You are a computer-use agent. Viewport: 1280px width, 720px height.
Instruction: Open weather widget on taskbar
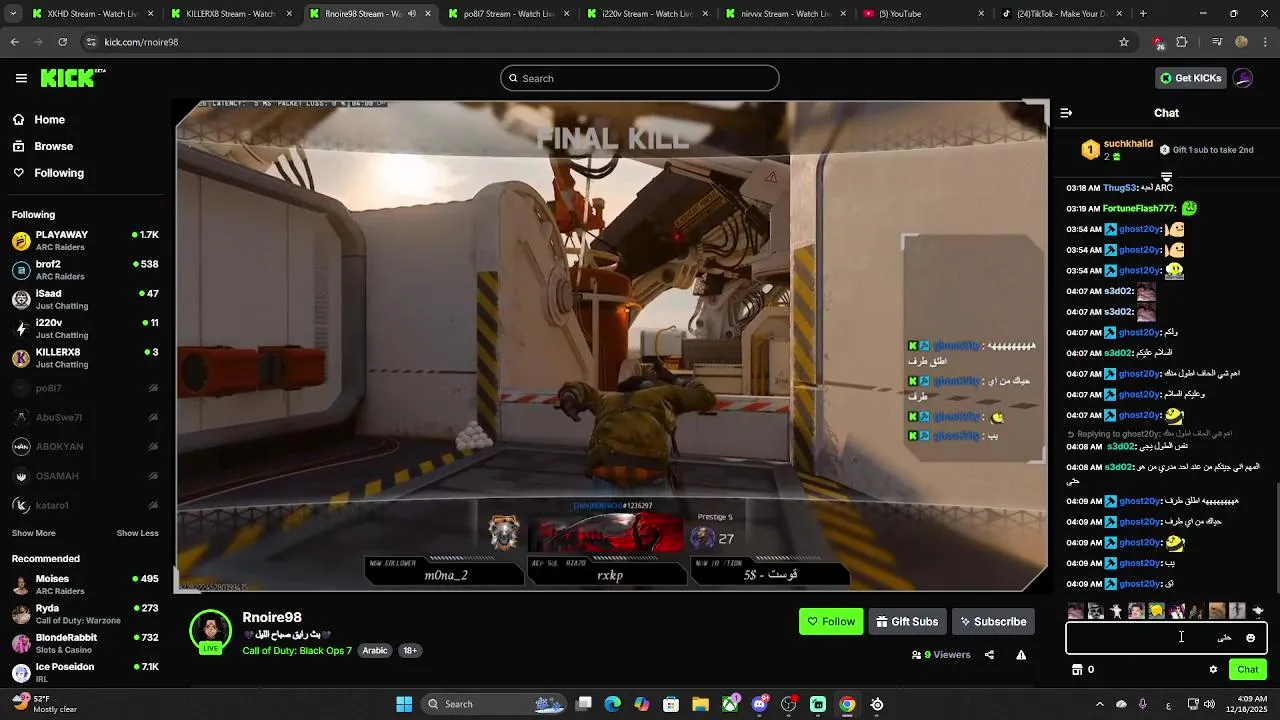pos(44,704)
